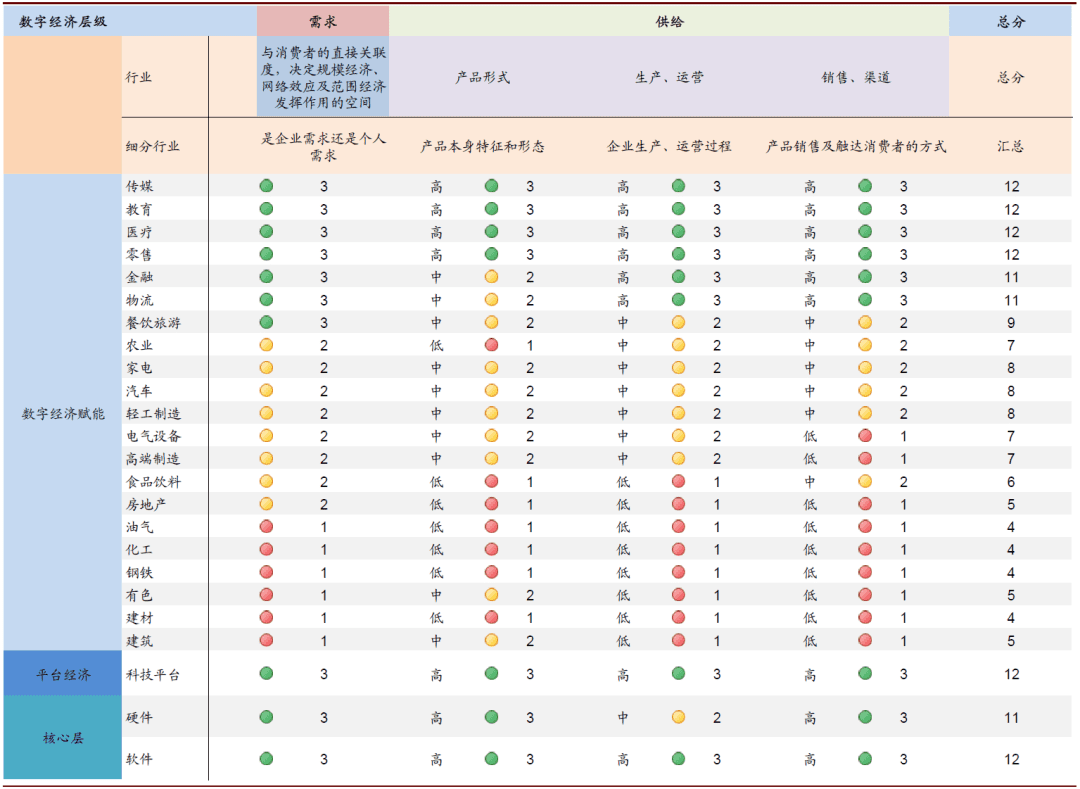The image size is (1080, 789).
Task: Click the total score for 餐饮旅游
Action: click(x=1011, y=322)
